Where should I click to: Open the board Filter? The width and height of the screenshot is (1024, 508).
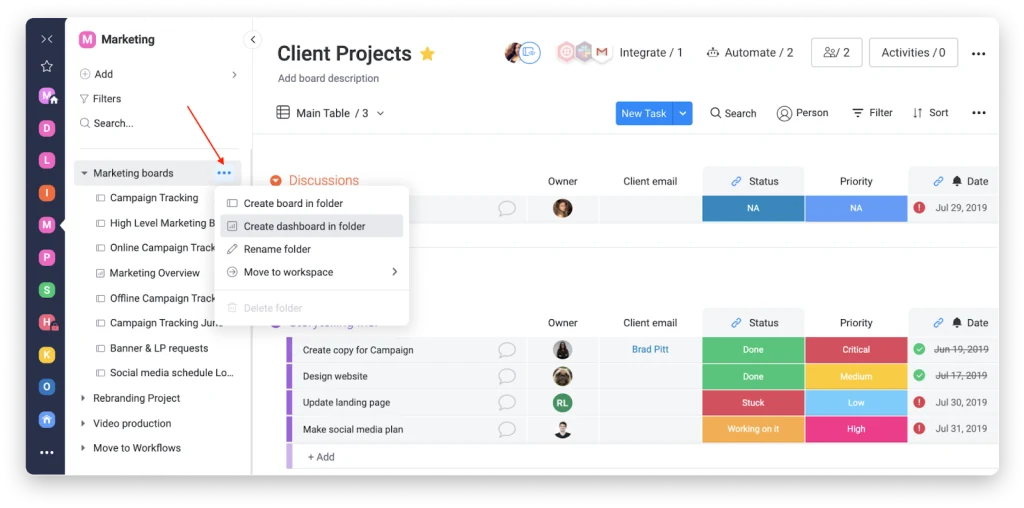click(872, 113)
